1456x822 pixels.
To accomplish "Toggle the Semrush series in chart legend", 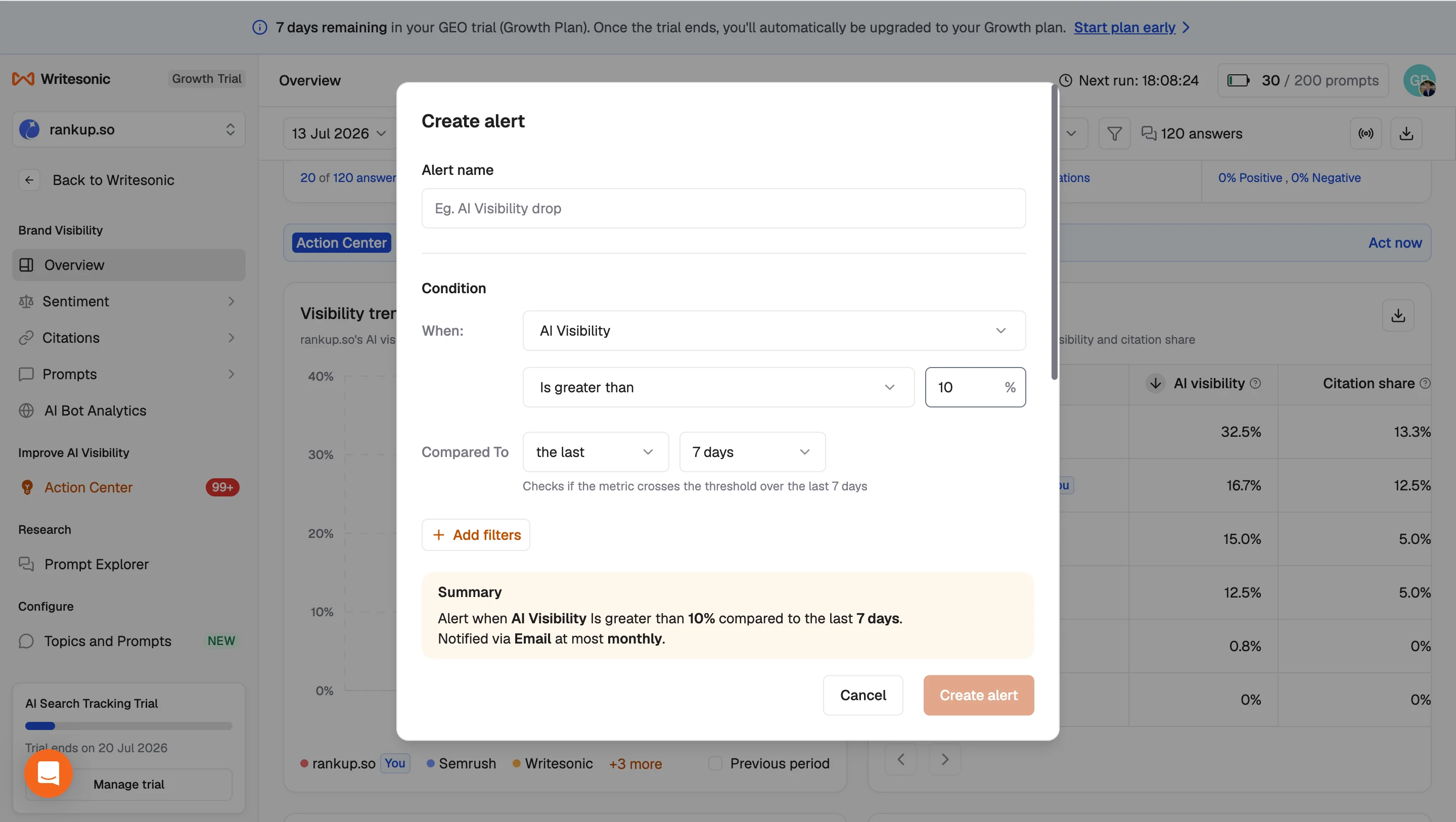I will (x=461, y=763).
